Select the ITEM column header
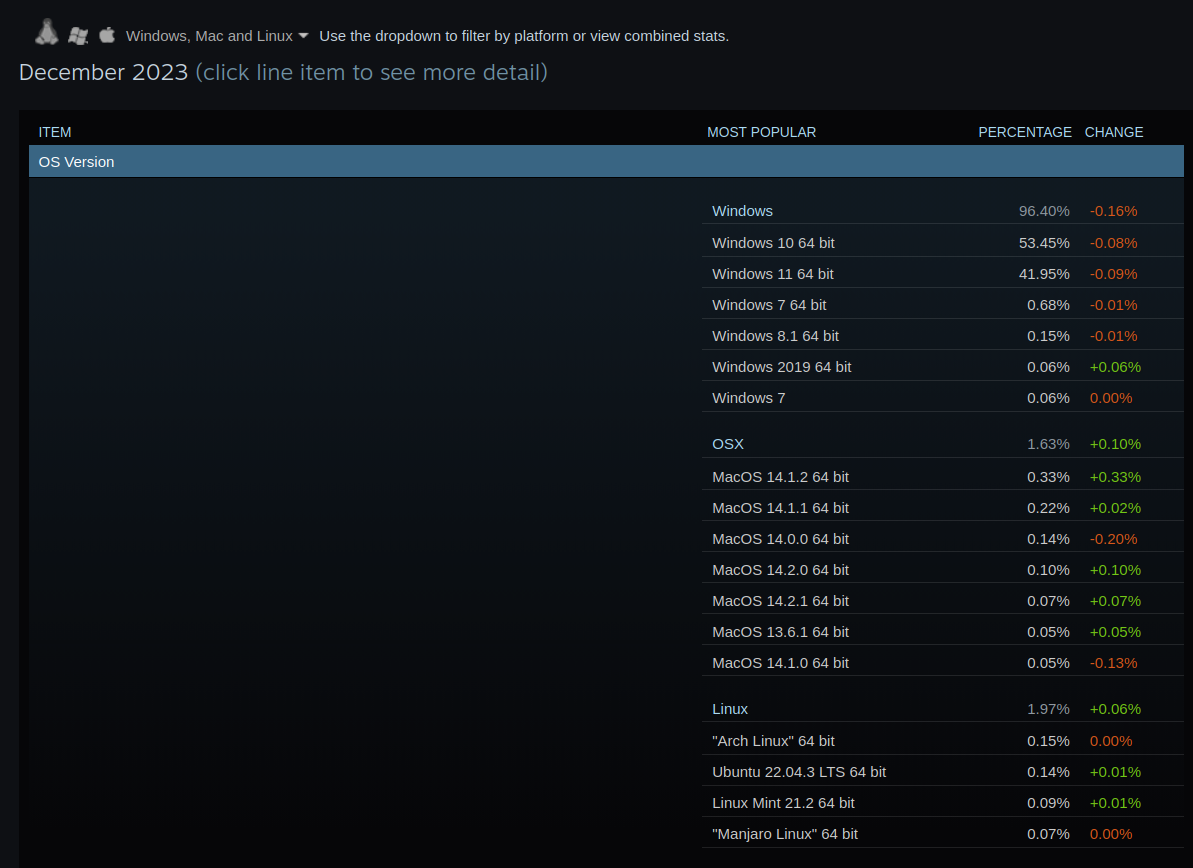1193x868 pixels. [x=55, y=132]
